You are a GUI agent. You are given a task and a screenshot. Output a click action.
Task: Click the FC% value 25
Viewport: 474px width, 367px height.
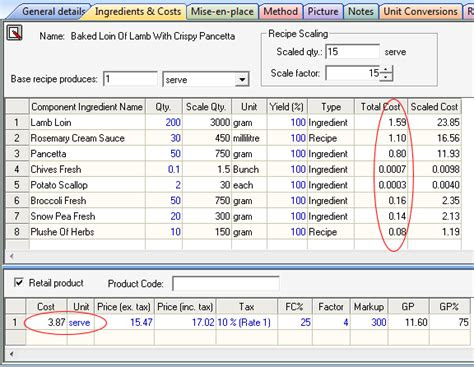295,322
